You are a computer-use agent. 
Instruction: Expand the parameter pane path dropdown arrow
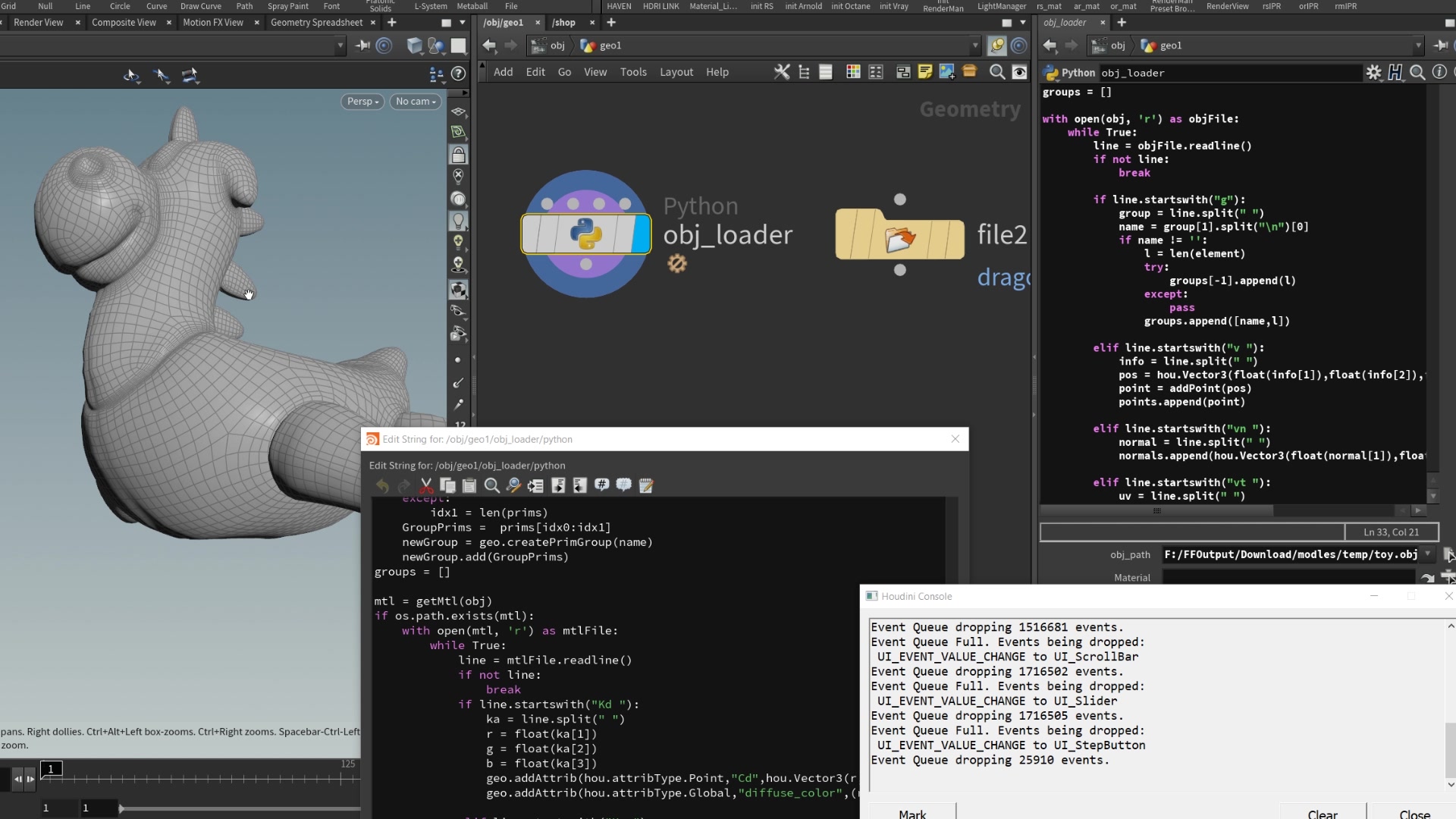point(1418,45)
